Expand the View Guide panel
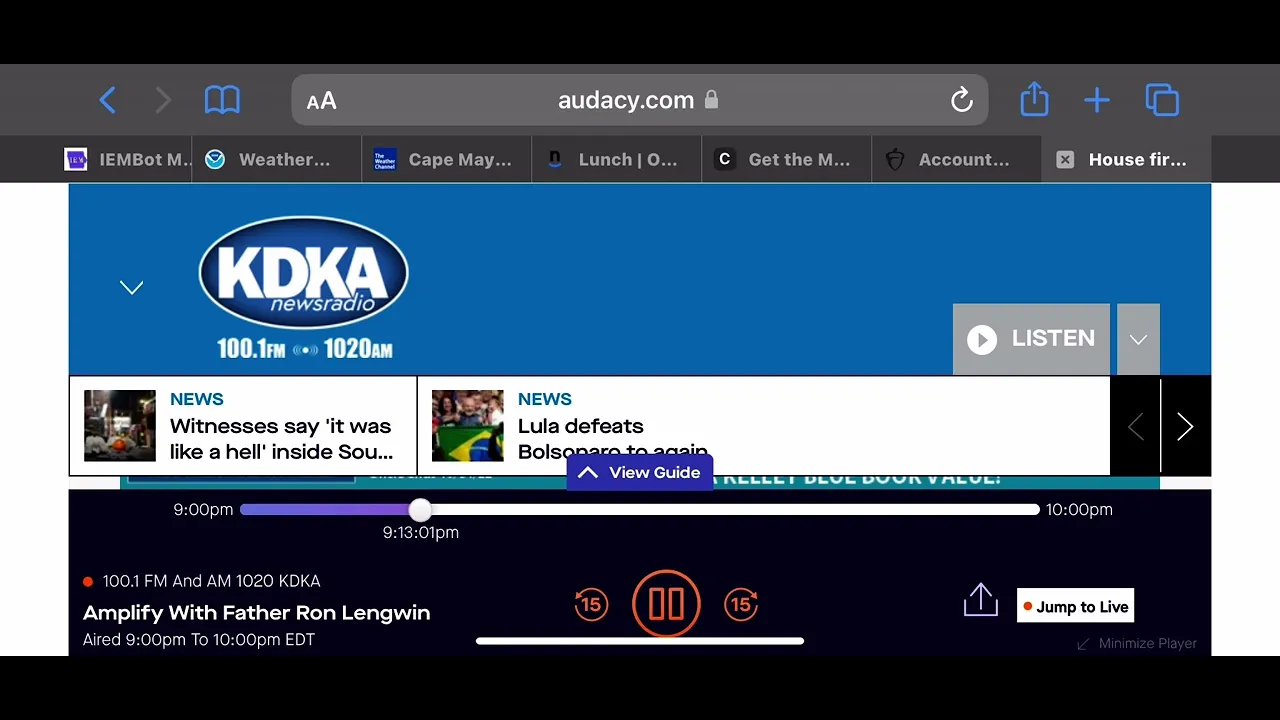Screen dimensions: 1280x720 [640, 472]
